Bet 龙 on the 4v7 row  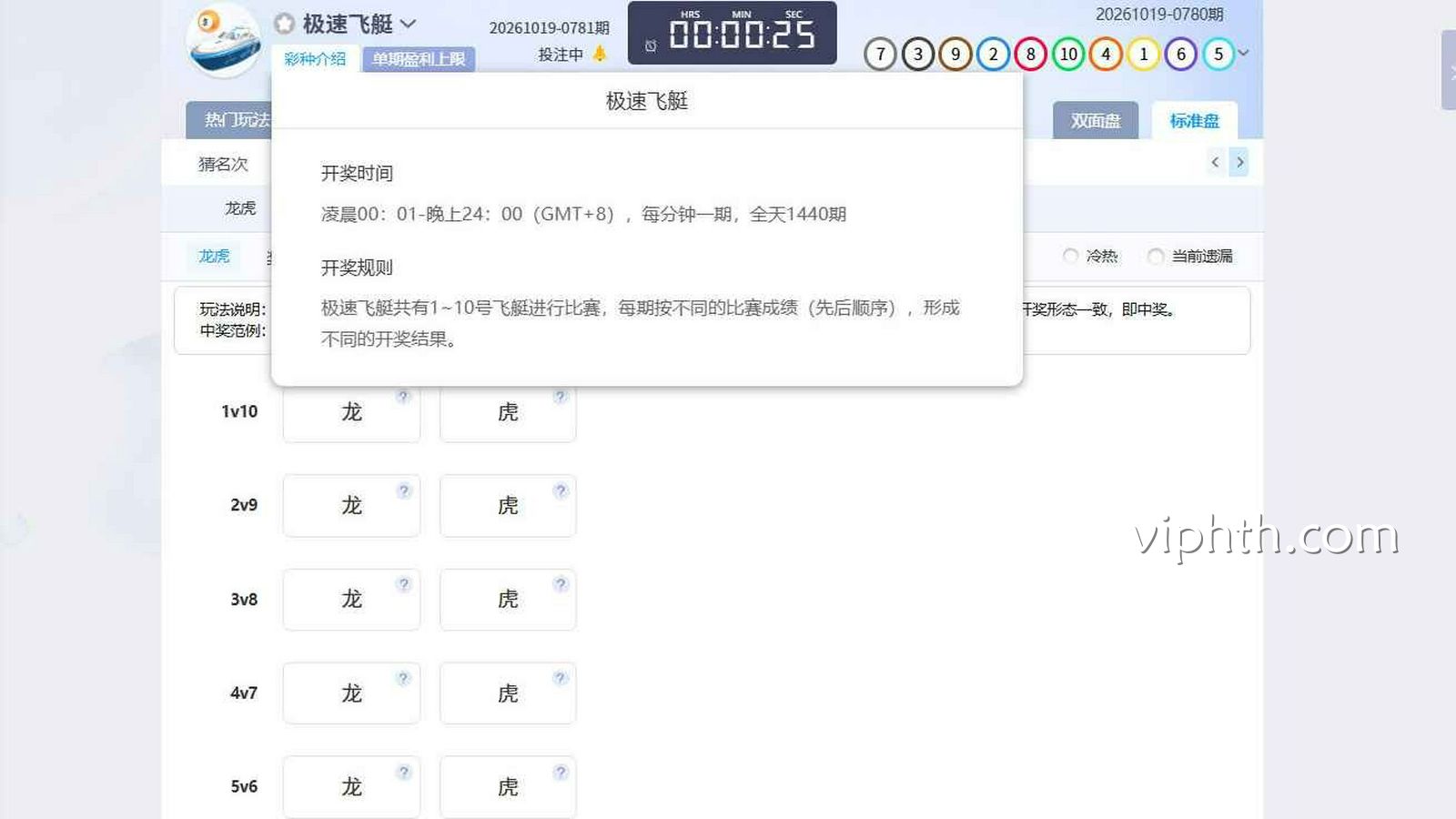tap(351, 693)
